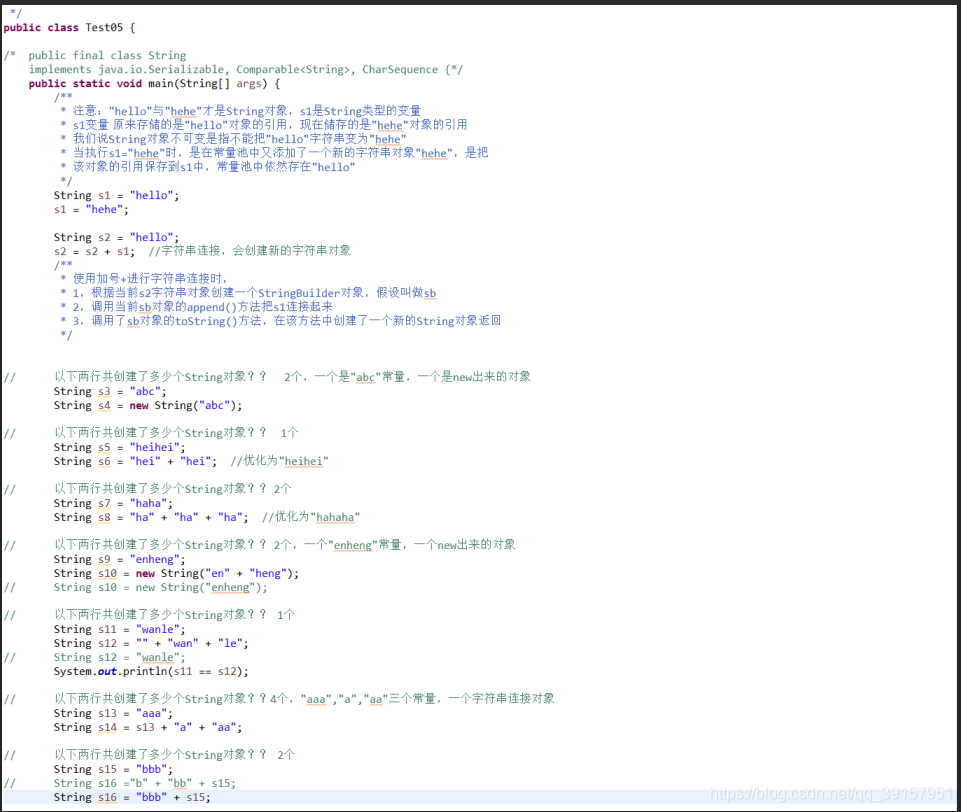The height and width of the screenshot is (812, 961).
Task: Click the comment containing '一个"enheng"常量'
Action: point(284,545)
